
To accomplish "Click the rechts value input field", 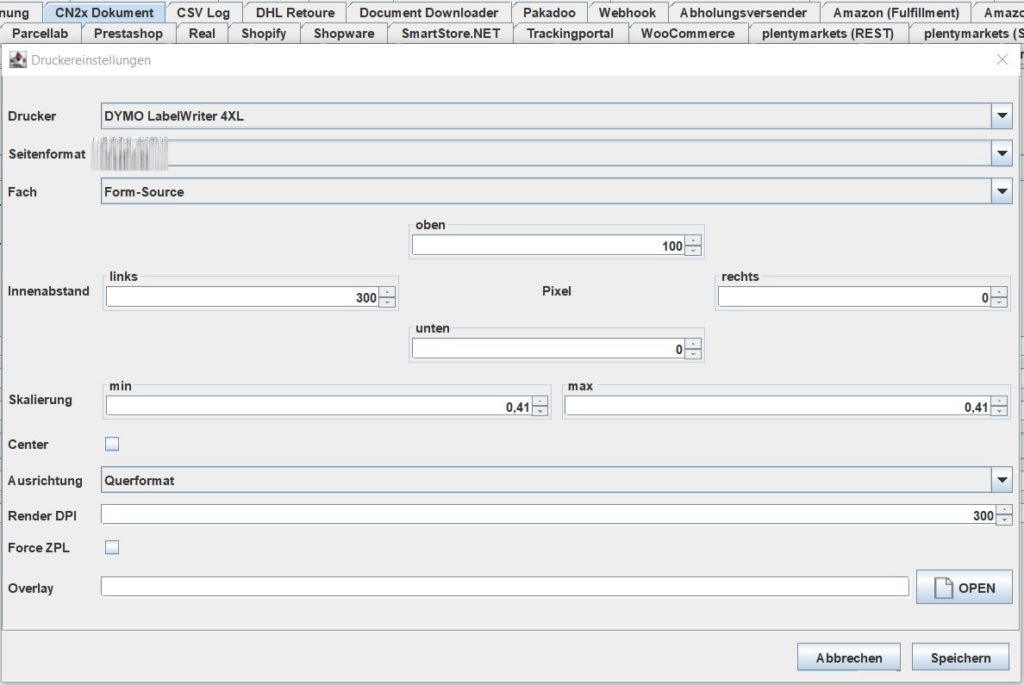I will click(x=855, y=297).
